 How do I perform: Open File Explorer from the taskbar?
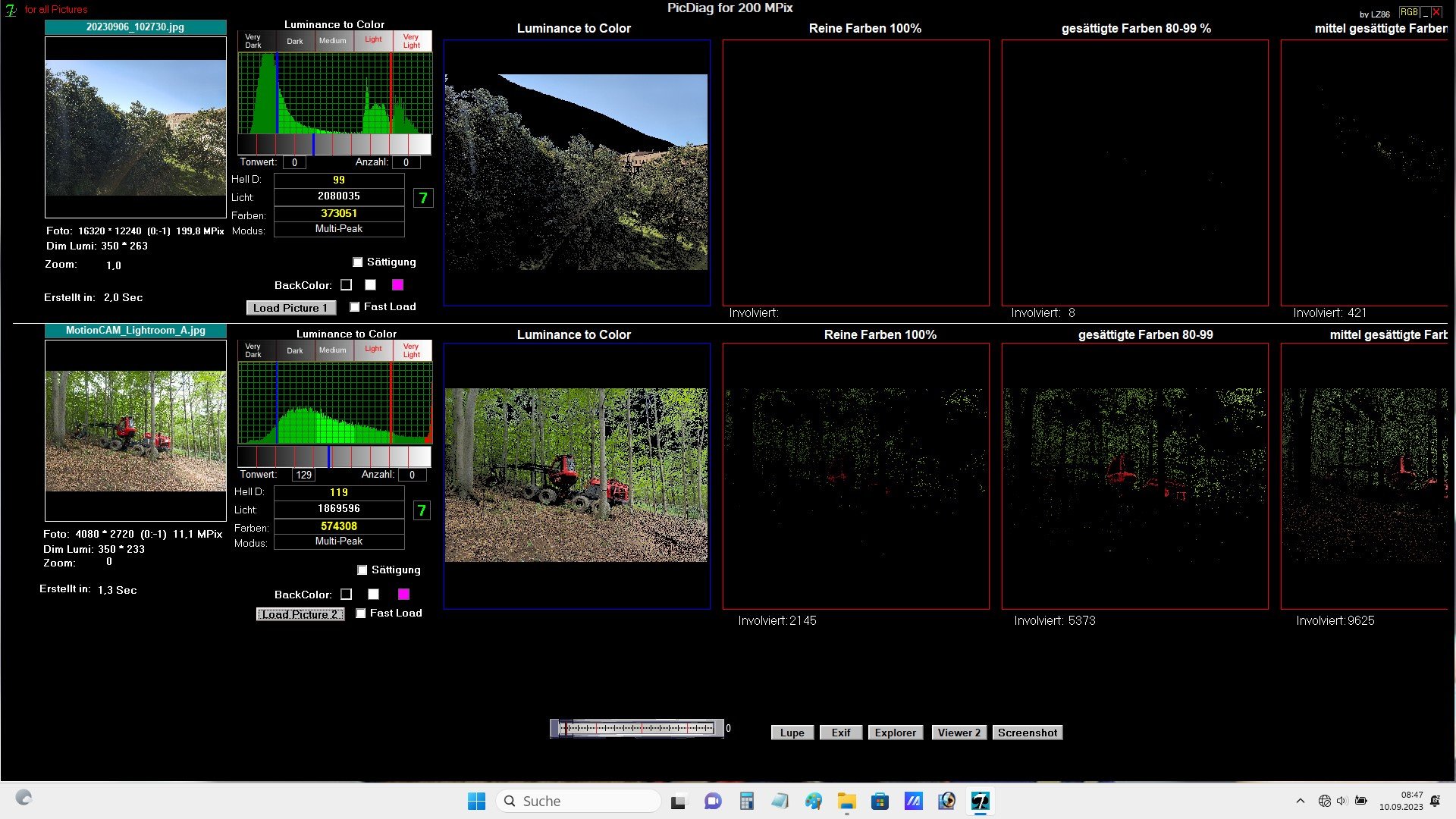[846, 801]
